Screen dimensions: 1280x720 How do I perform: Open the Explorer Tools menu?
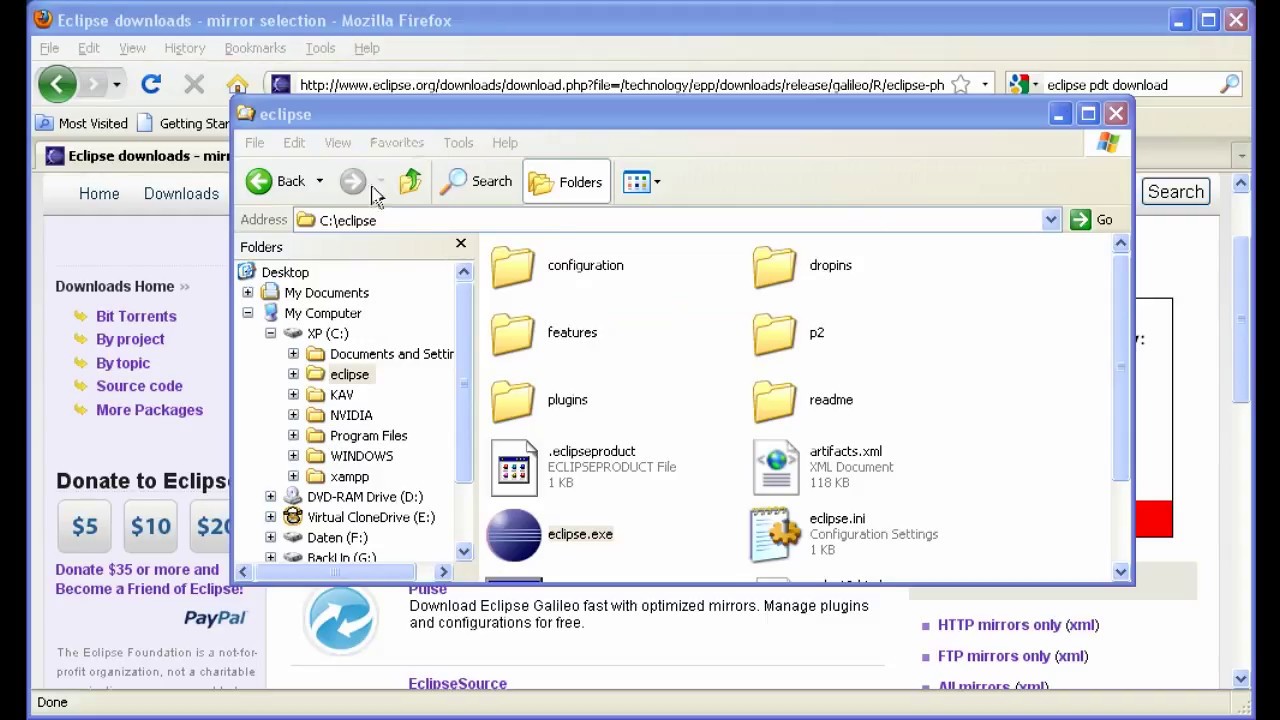pos(458,143)
